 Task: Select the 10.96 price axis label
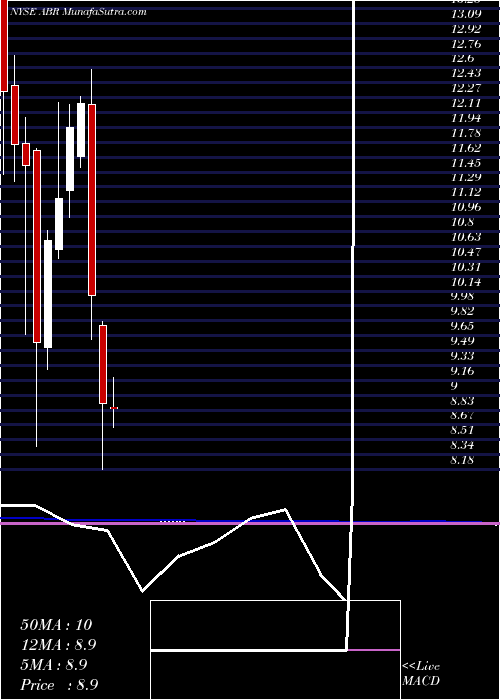466,207
